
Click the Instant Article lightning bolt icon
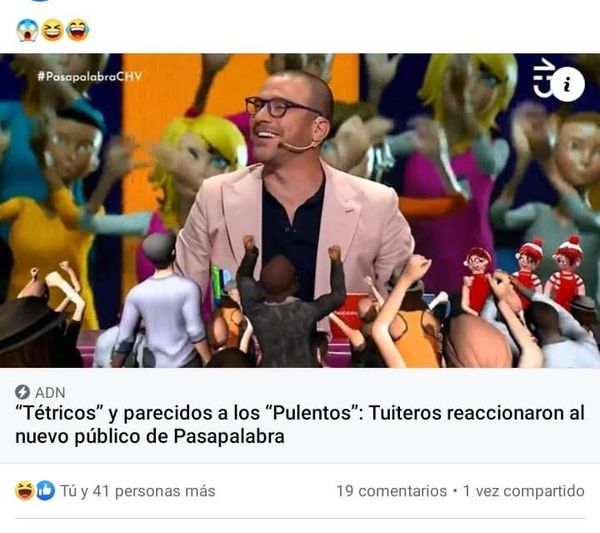tap(22, 392)
